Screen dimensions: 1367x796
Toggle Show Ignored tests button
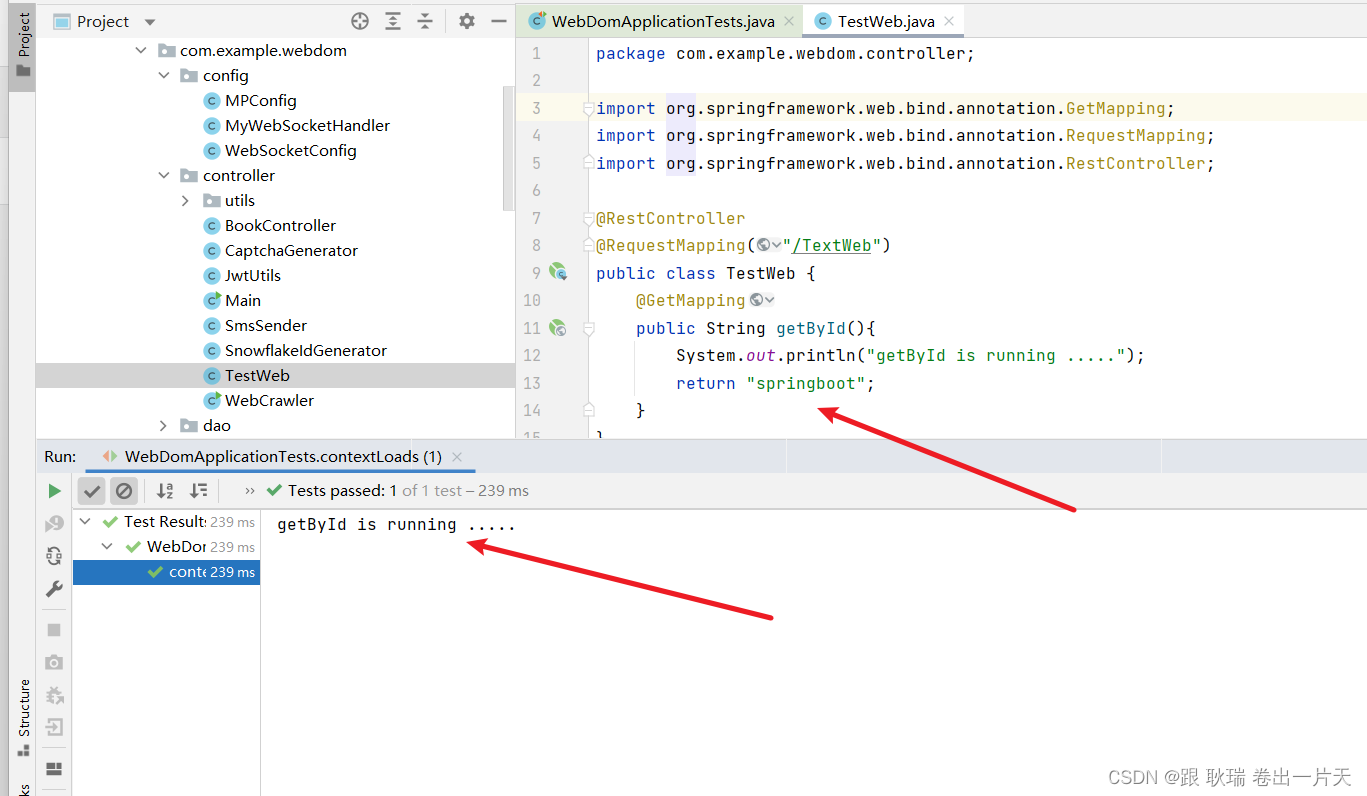pos(123,491)
